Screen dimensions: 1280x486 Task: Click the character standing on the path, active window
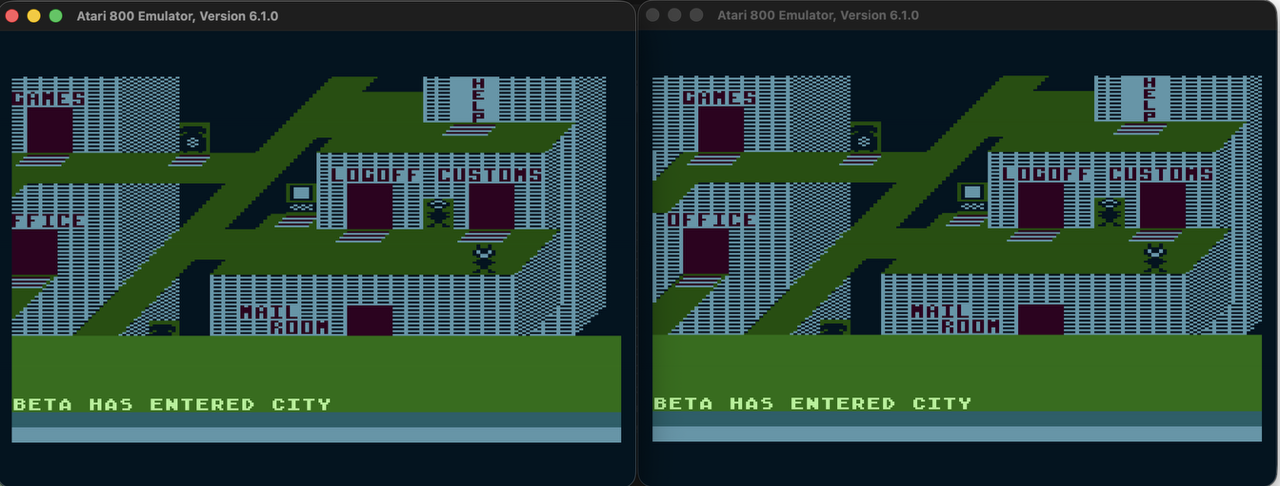tap(484, 258)
